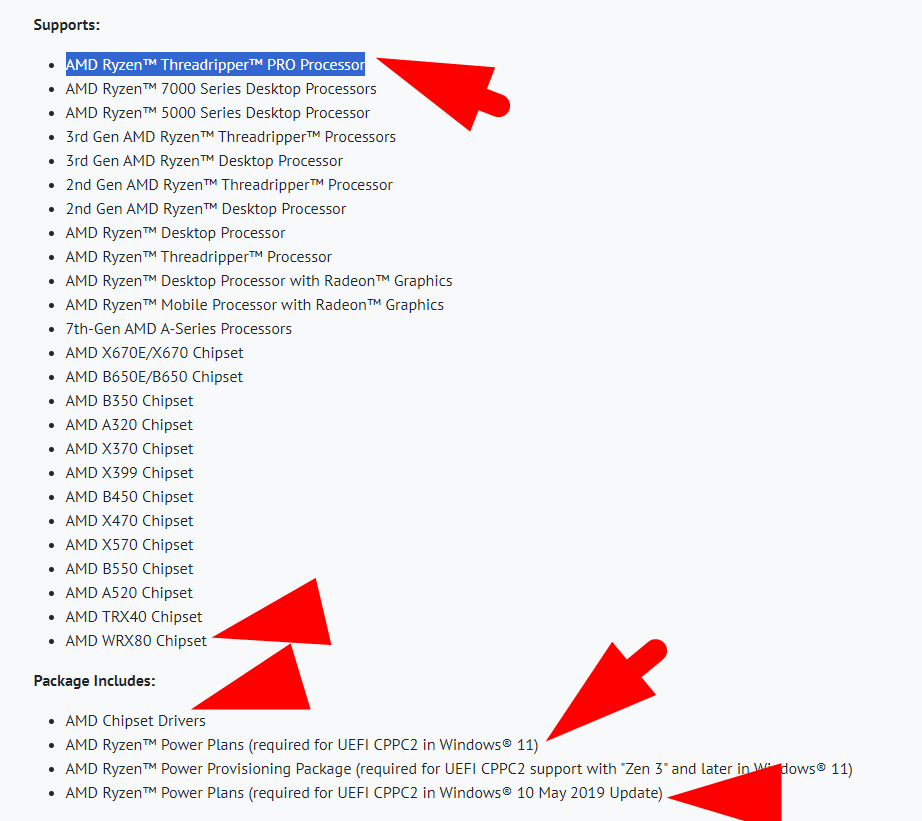
Task: Click Power Plans item for Windows® 10 May 2019 Update
Action: pos(364,794)
